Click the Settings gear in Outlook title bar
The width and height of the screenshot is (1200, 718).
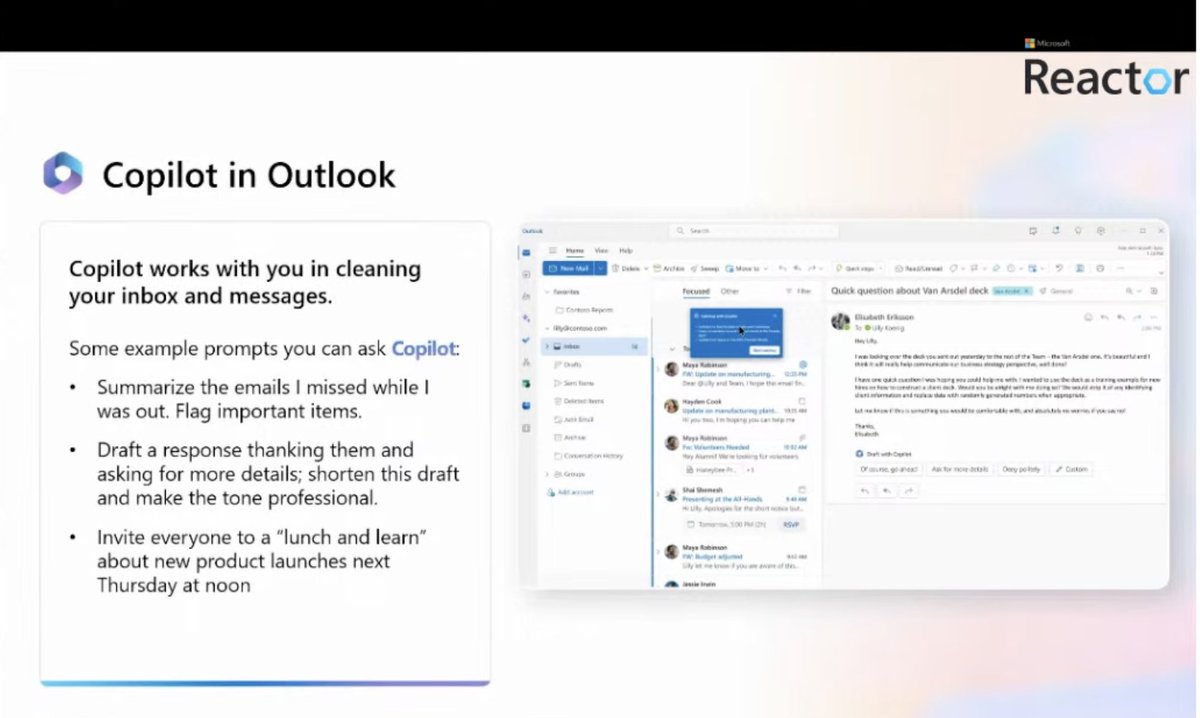click(1100, 230)
